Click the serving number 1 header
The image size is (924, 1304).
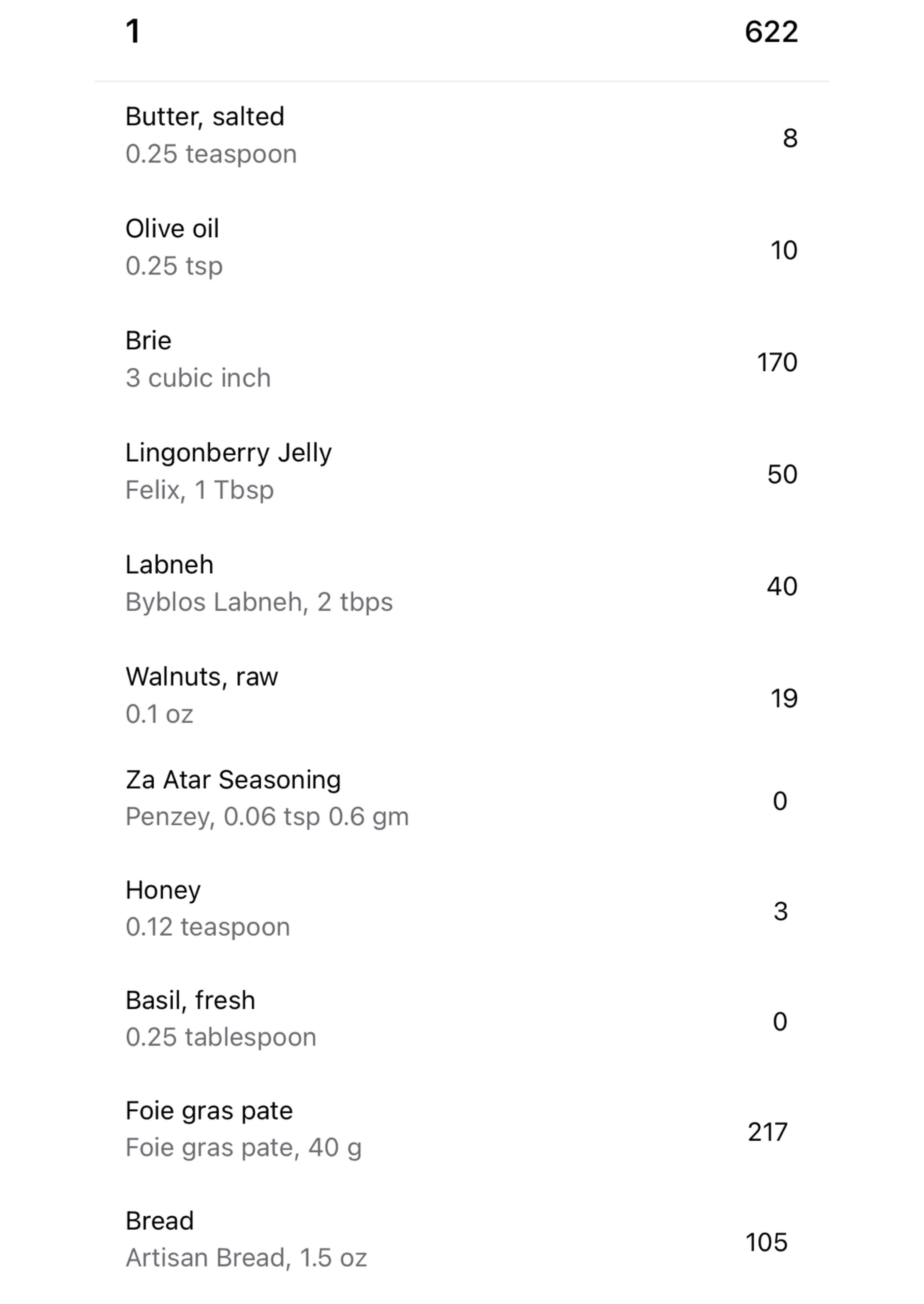click(133, 31)
